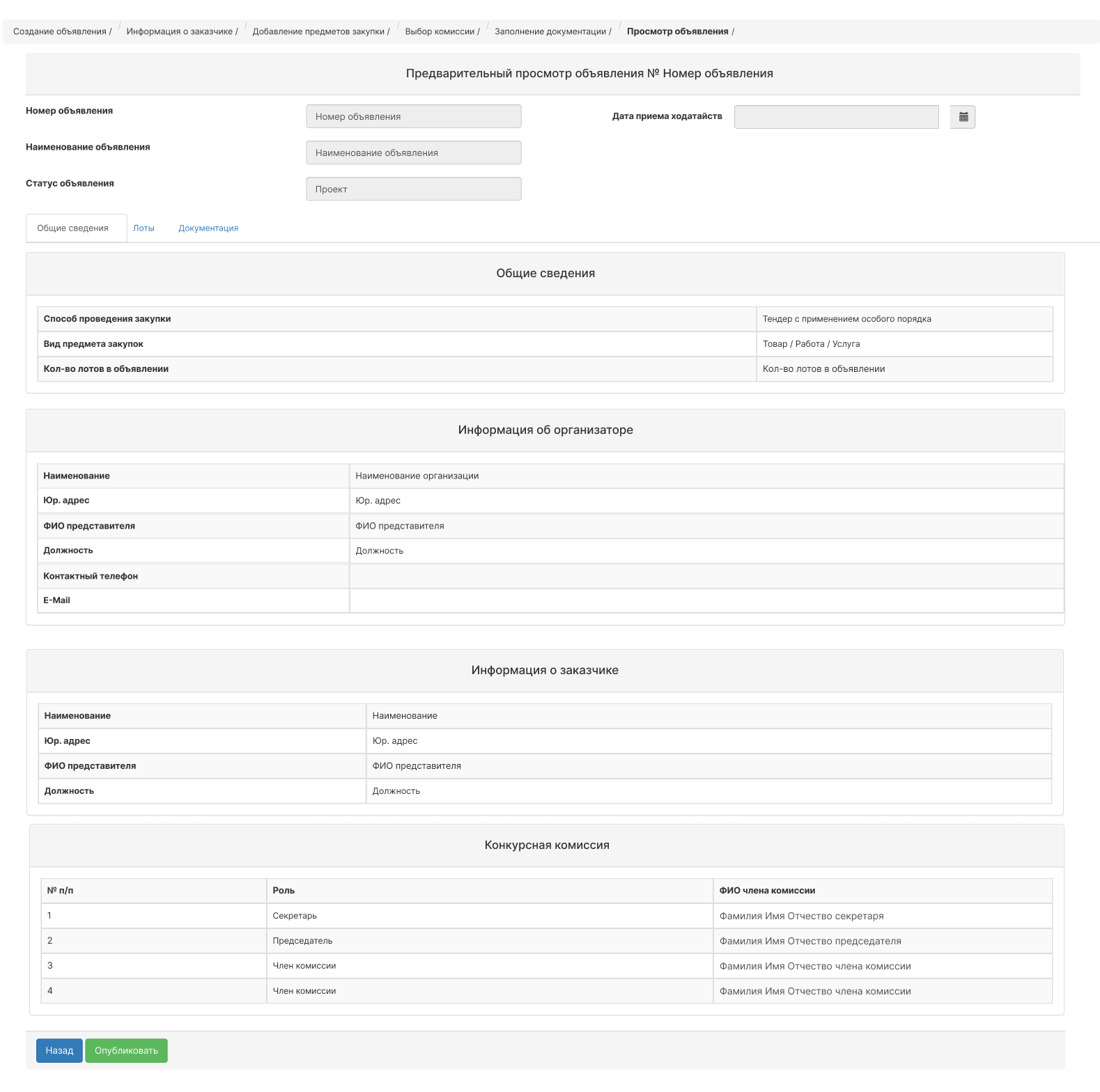The width and height of the screenshot is (1100, 1092).
Task: Switch to the 'Лоты' tab
Action: [144, 228]
